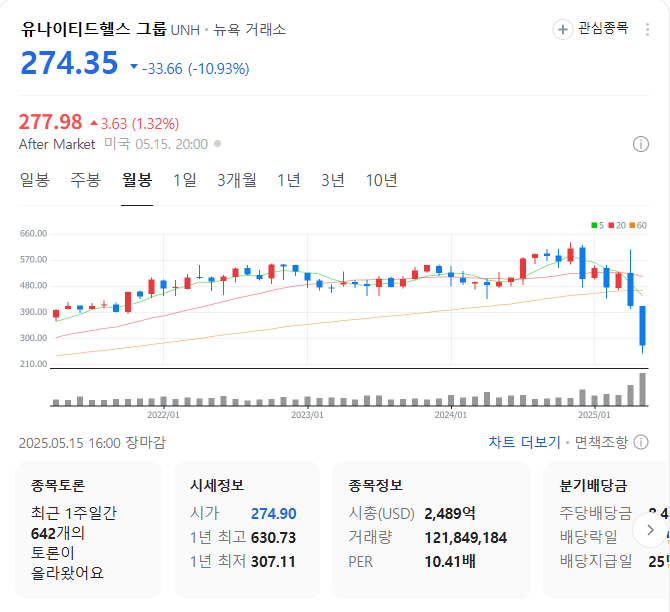Click the 210.00 y-axis label
This screenshot has width=670, height=612.
click(33, 364)
